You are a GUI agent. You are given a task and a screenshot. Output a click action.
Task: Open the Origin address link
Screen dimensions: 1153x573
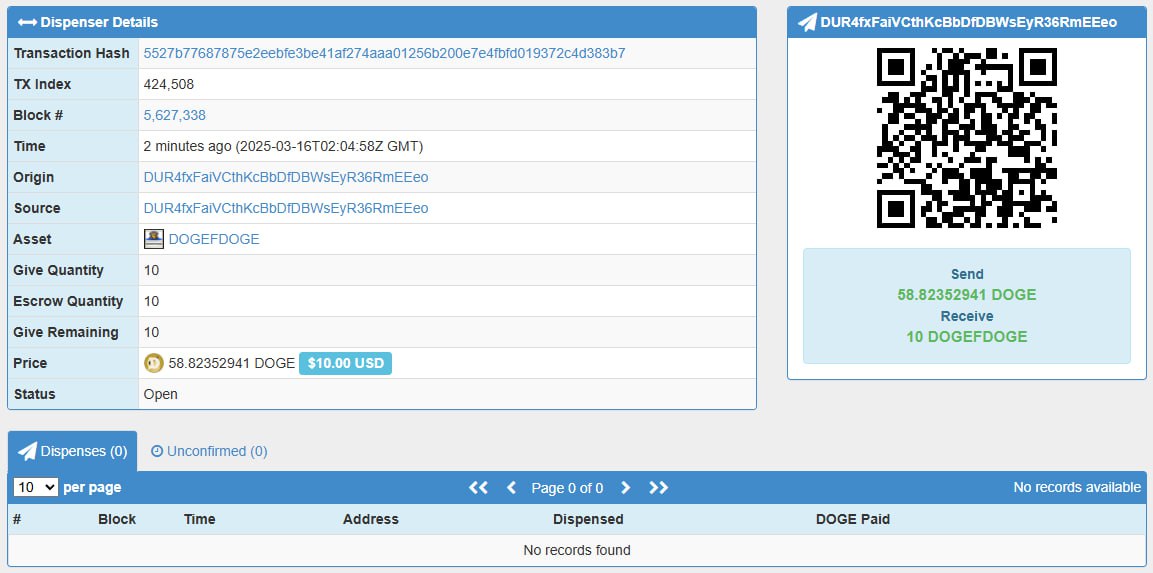pyautogui.click(x=286, y=177)
